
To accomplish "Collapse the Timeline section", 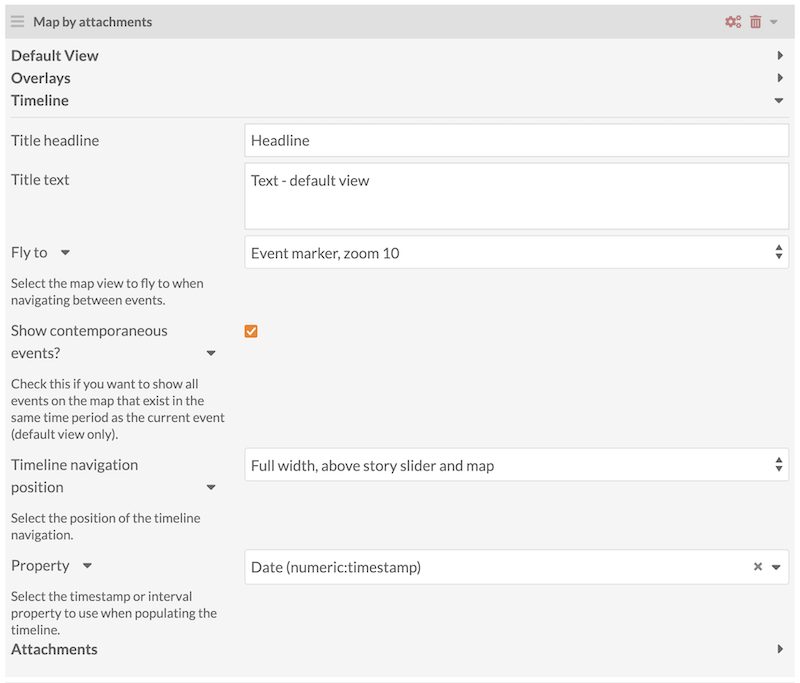I will pos(779,100).
